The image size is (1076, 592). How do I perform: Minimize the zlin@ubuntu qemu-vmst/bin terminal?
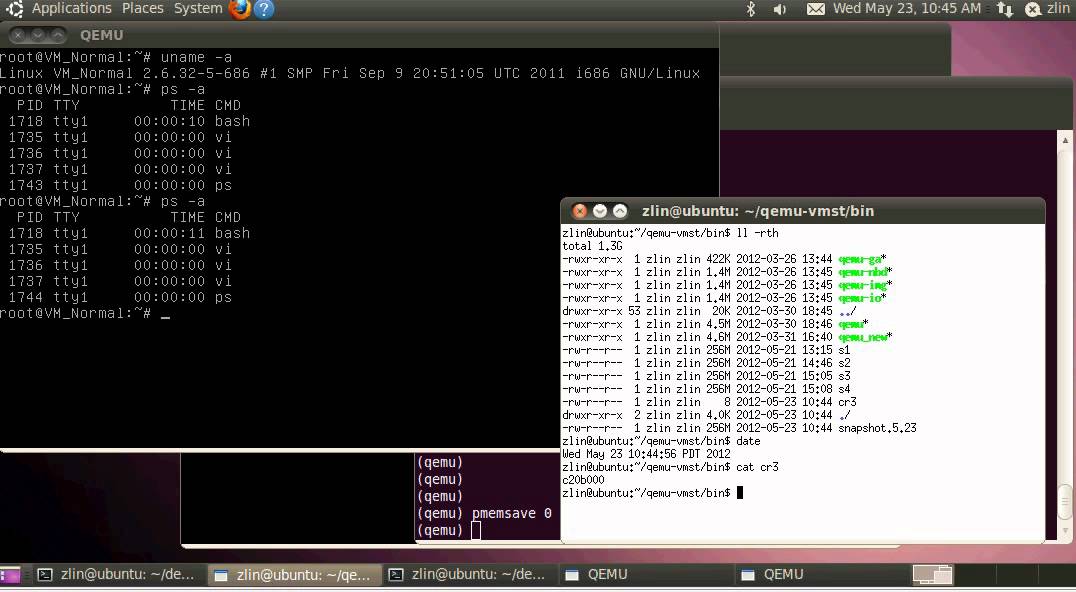600,211
